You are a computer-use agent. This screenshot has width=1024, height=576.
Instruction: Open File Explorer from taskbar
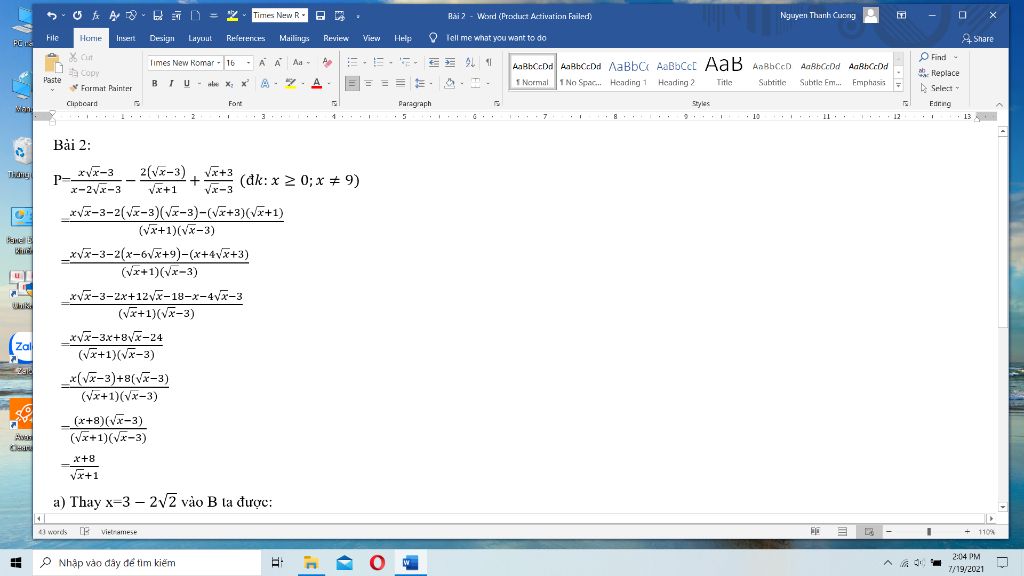coord(311,562)
